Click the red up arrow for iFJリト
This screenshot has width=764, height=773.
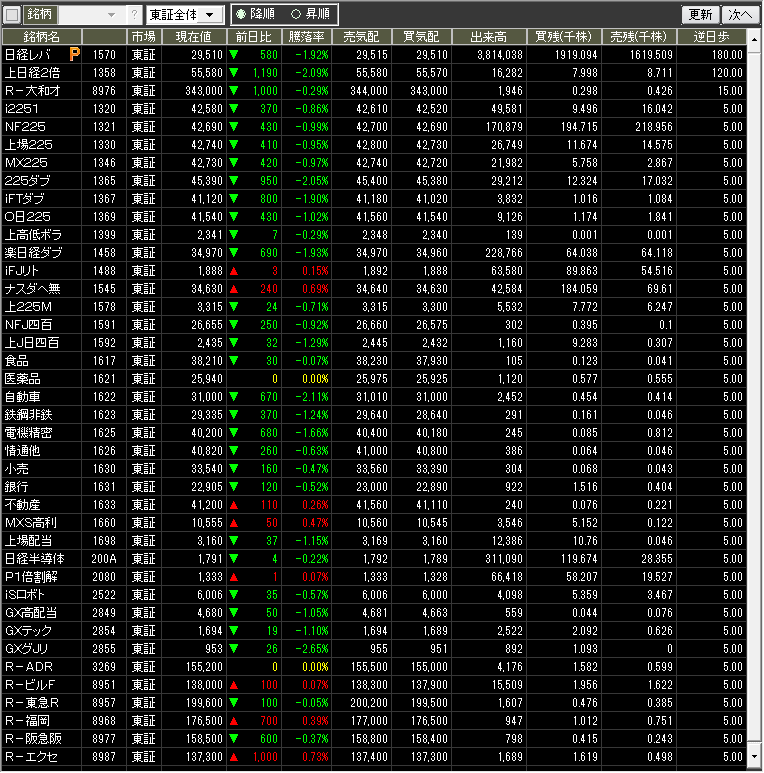point(234,271)
